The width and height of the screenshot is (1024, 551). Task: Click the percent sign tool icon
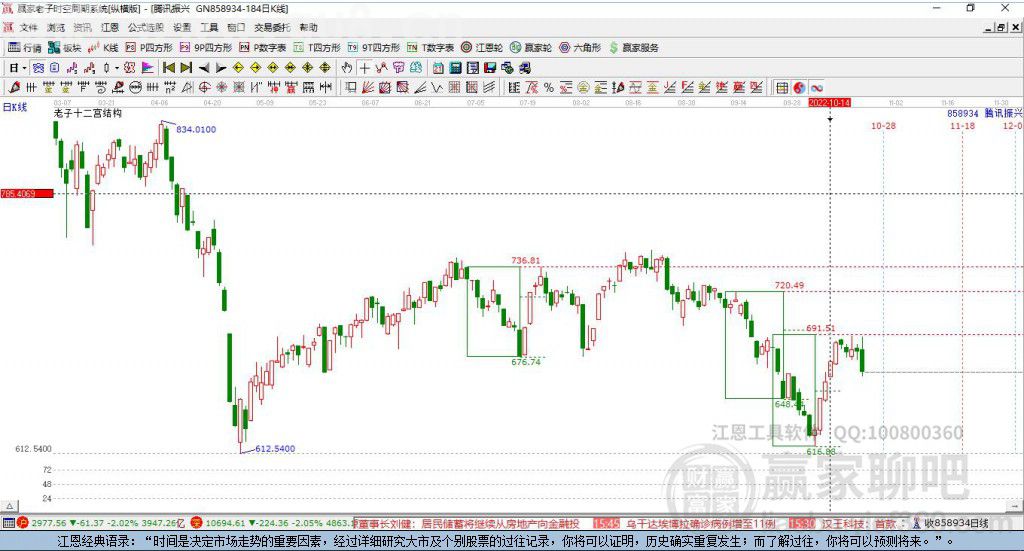(549, 87)
